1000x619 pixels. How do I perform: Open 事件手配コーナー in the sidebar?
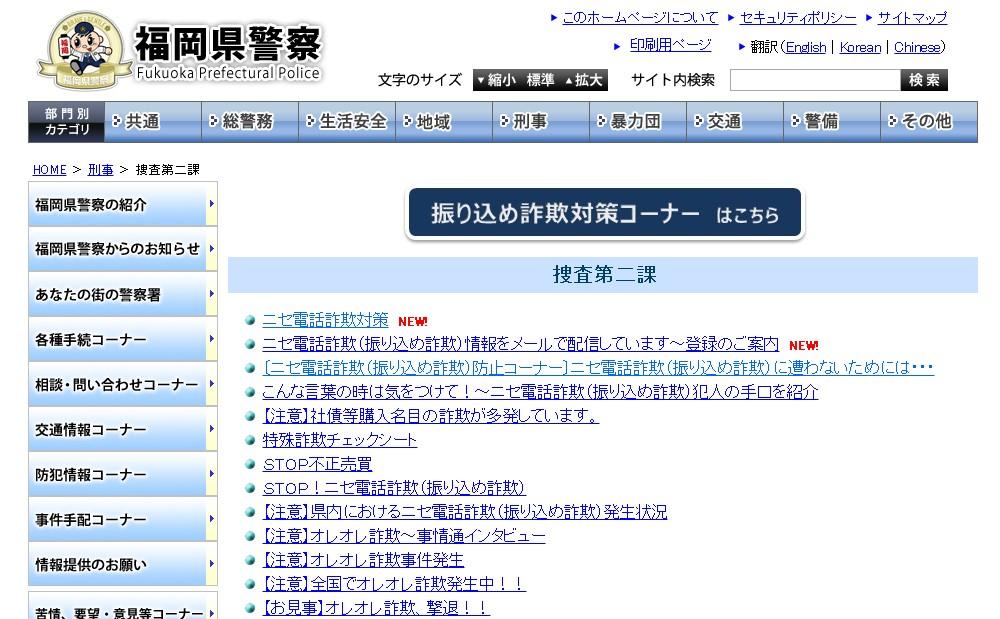[x=122, y=520]
